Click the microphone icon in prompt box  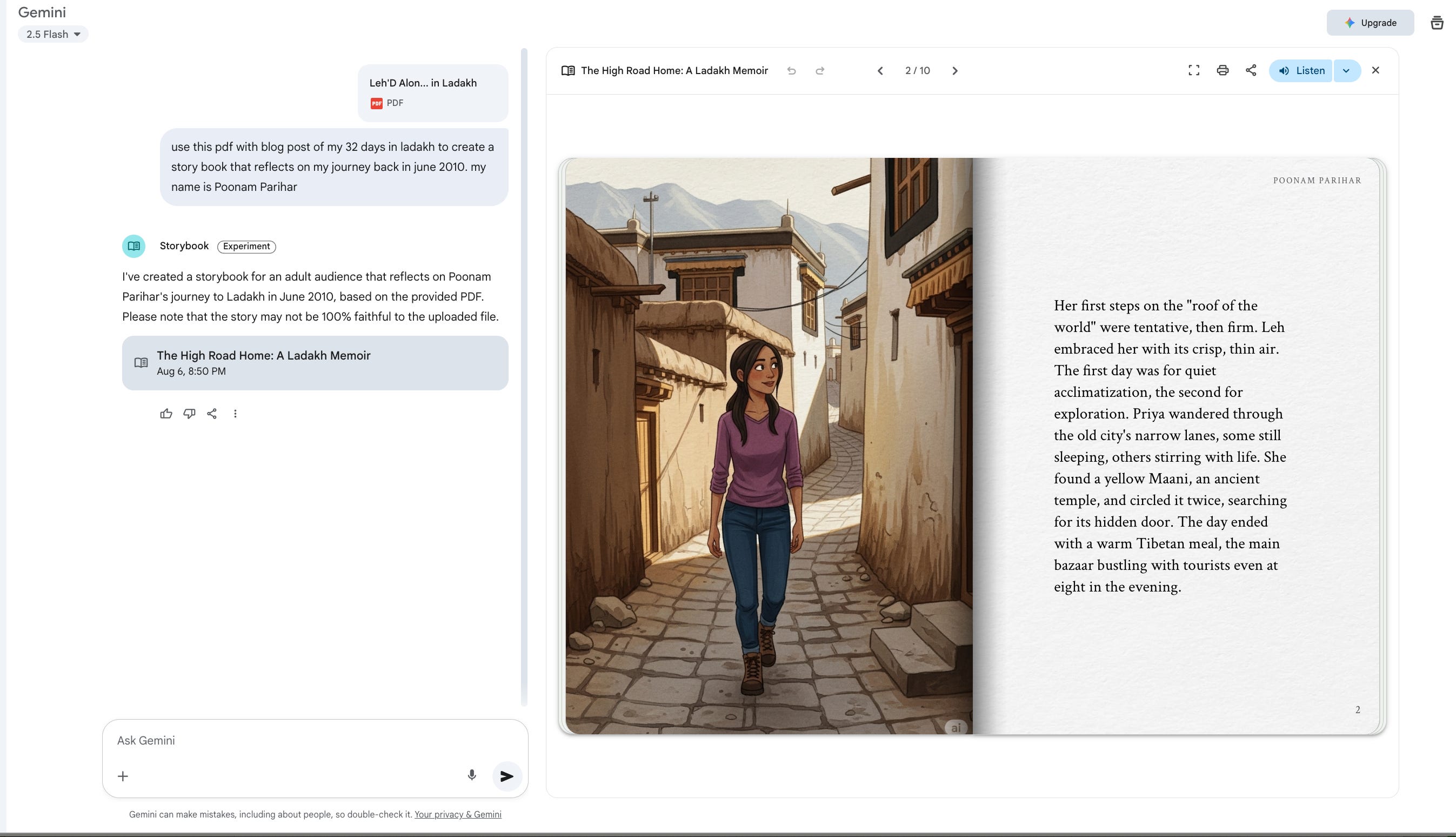[x=471, y=775]
